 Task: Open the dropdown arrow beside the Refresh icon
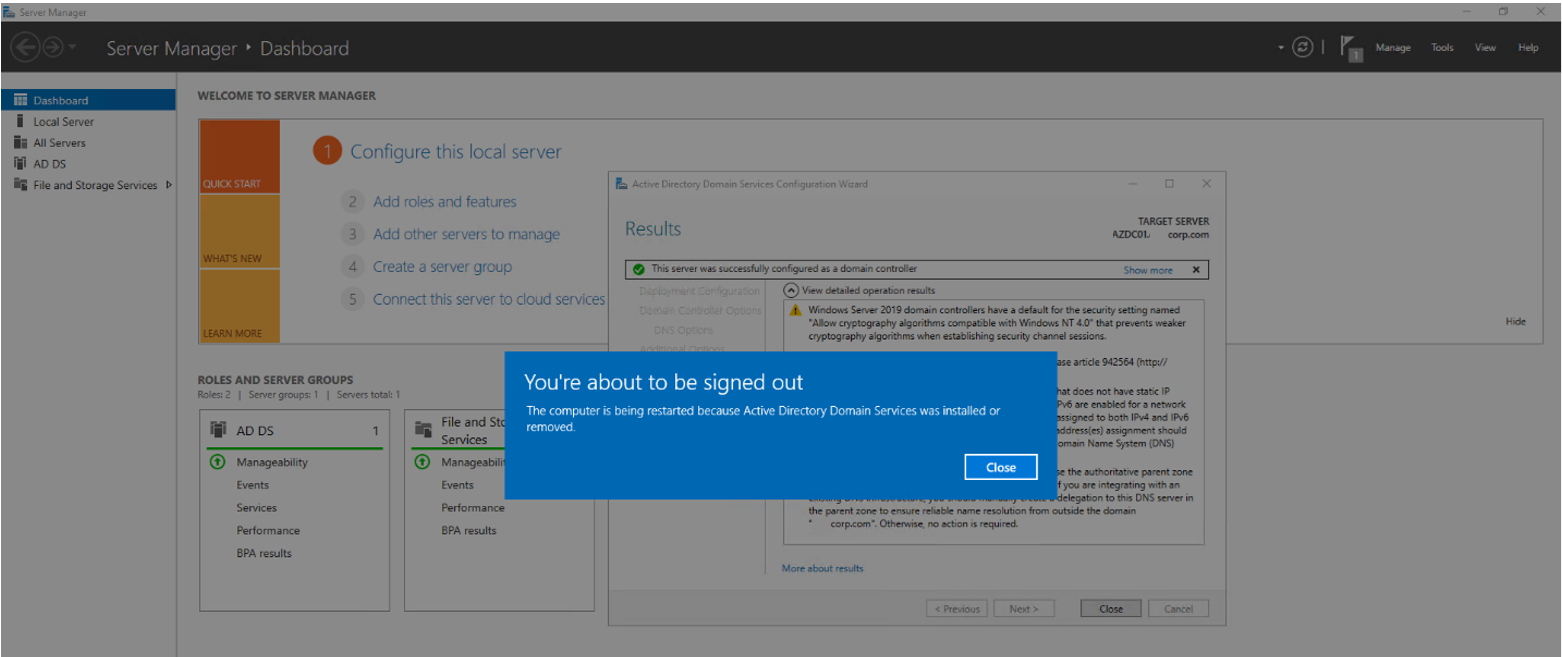(1281, 47)
